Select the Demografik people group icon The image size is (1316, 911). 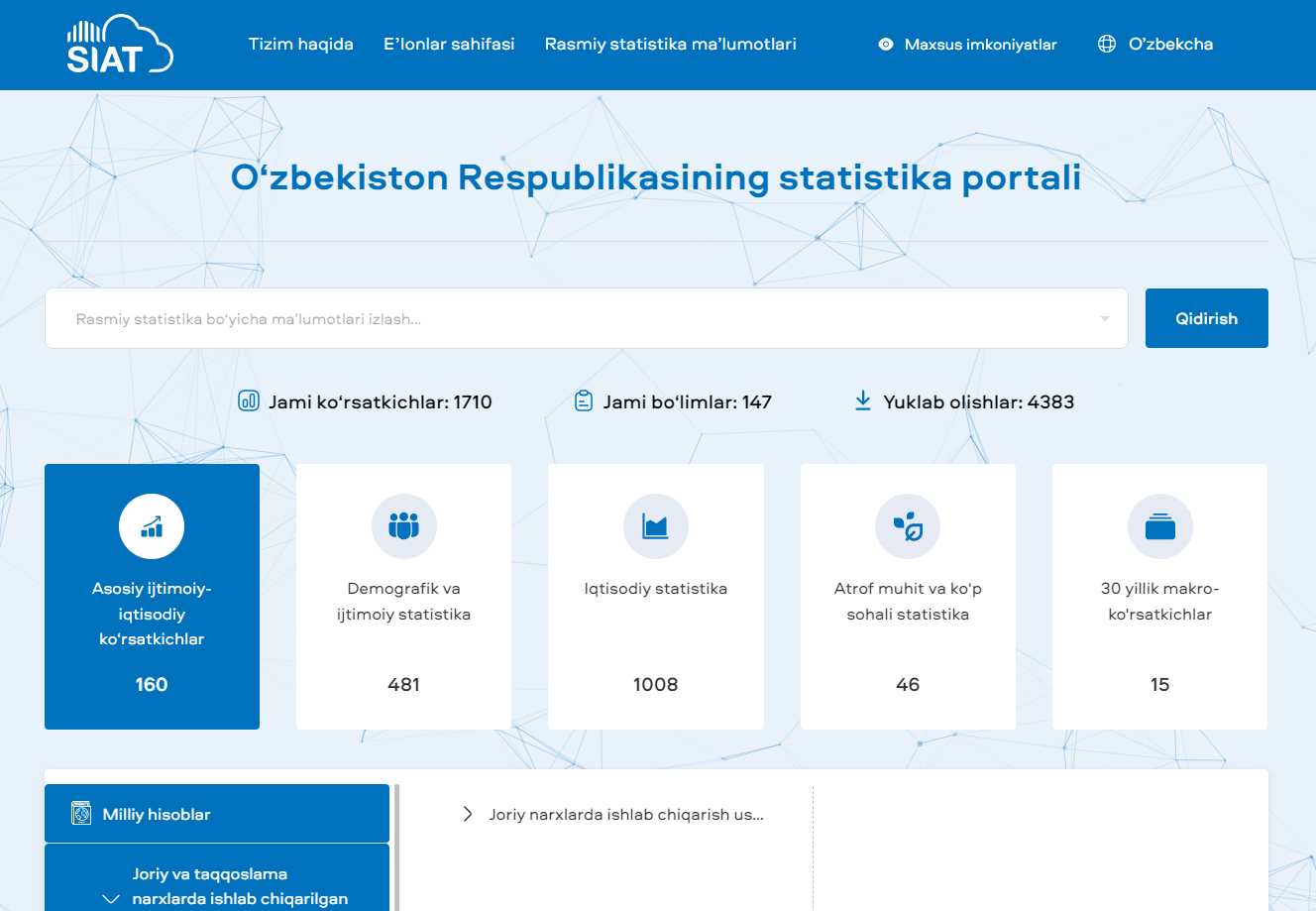403,526
